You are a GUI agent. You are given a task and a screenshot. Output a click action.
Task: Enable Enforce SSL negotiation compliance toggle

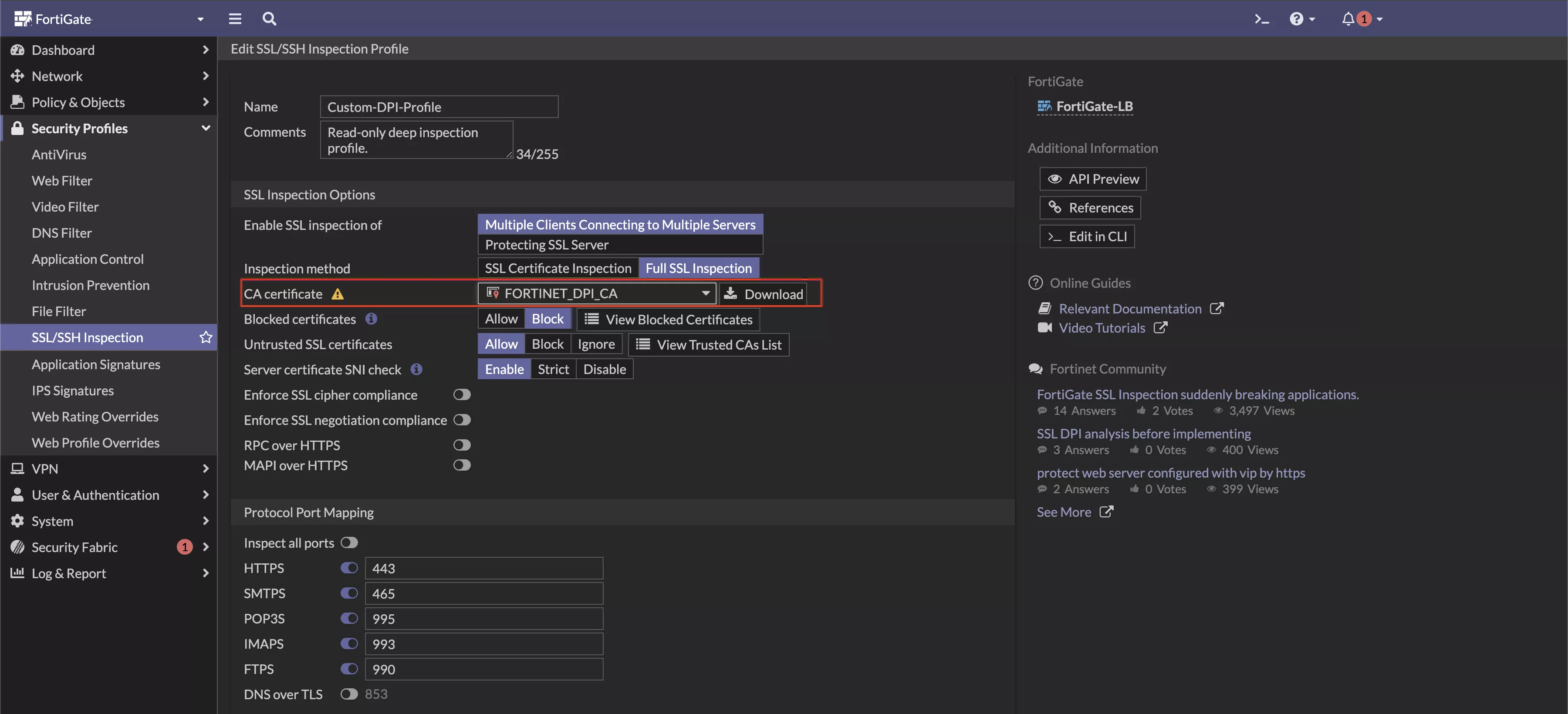[462, 420]
